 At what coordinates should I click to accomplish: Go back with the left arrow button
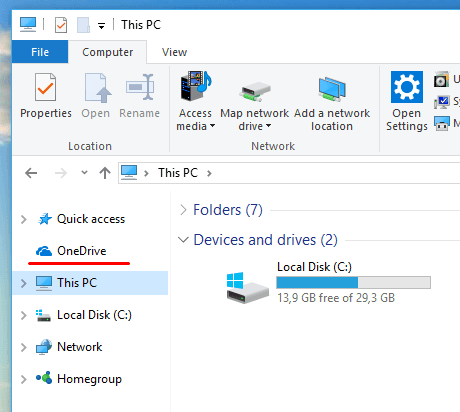(31, 173)
